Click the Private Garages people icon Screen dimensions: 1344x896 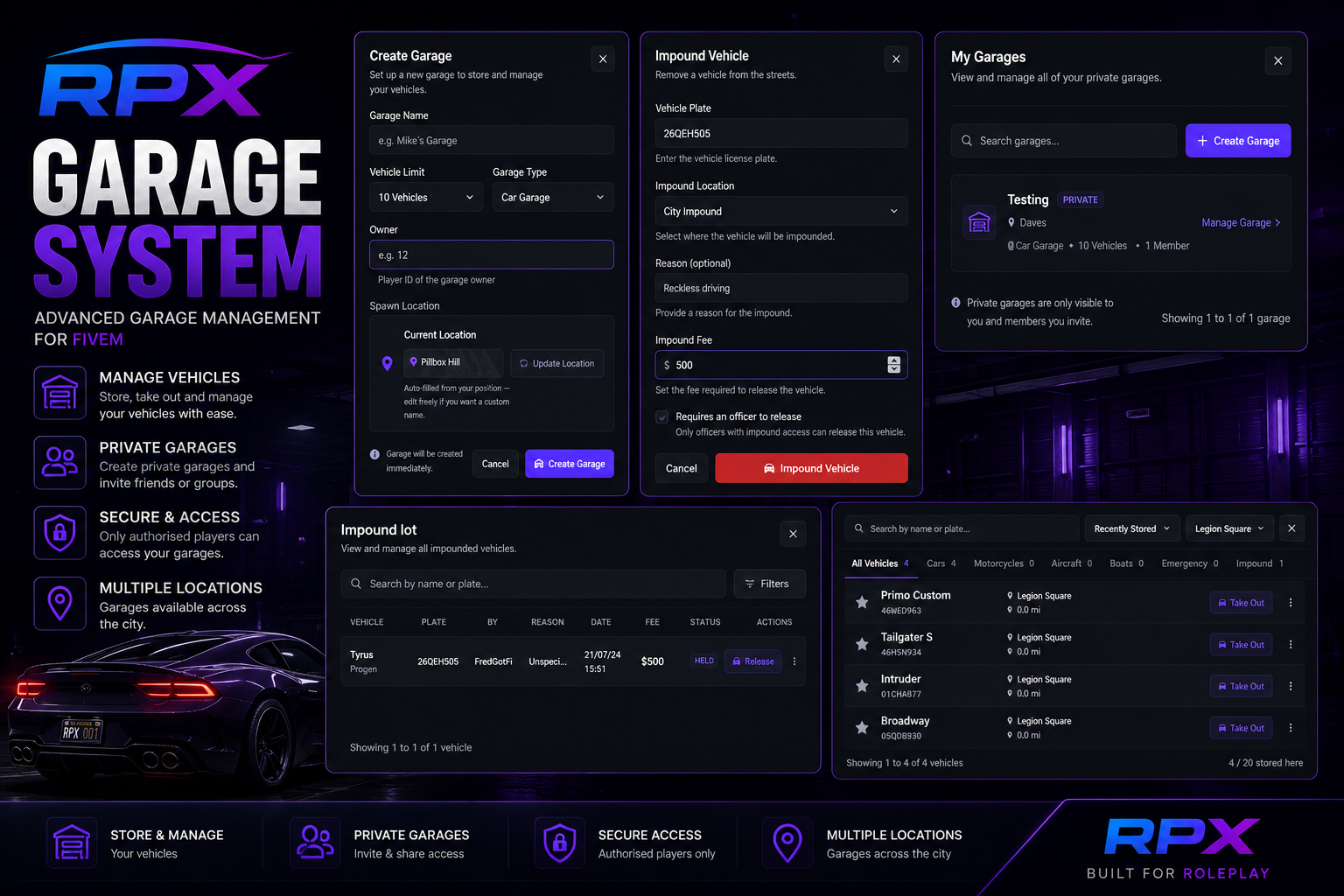[59, 462]
